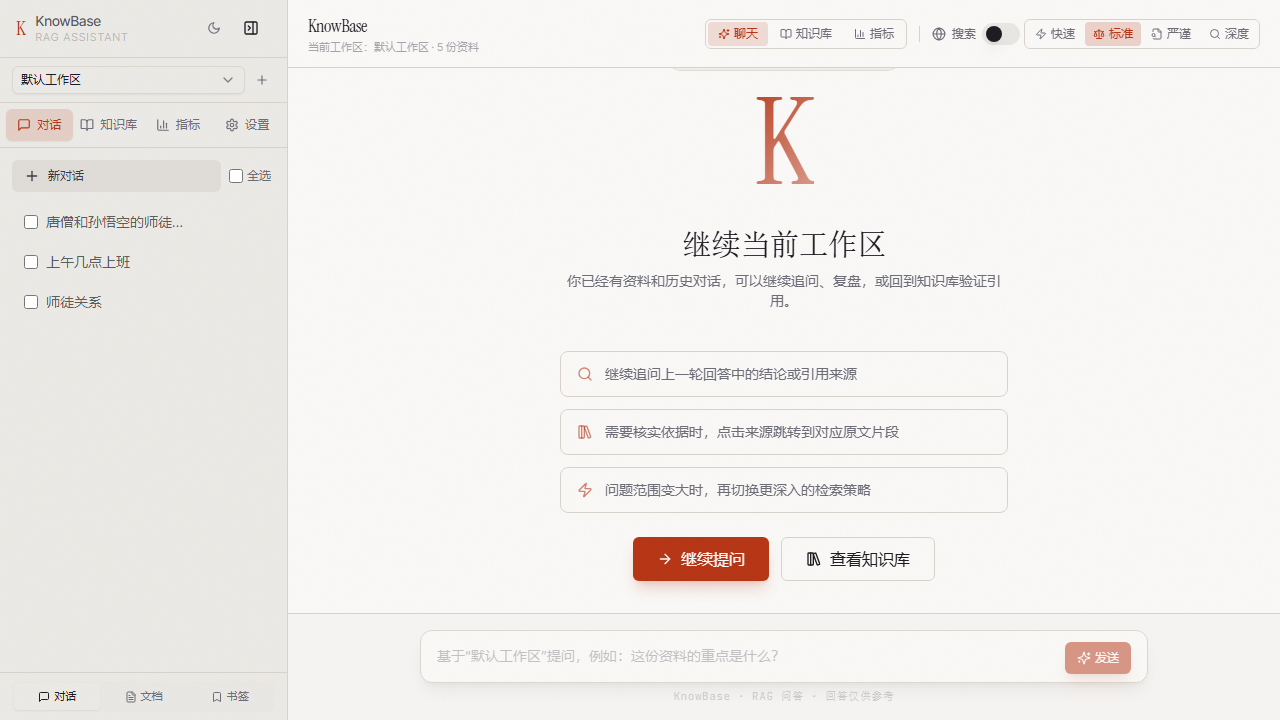Click the KnowBase header title
This screenshot has width=1280, height=720.
pyautogui.click(x=338, y=26)
